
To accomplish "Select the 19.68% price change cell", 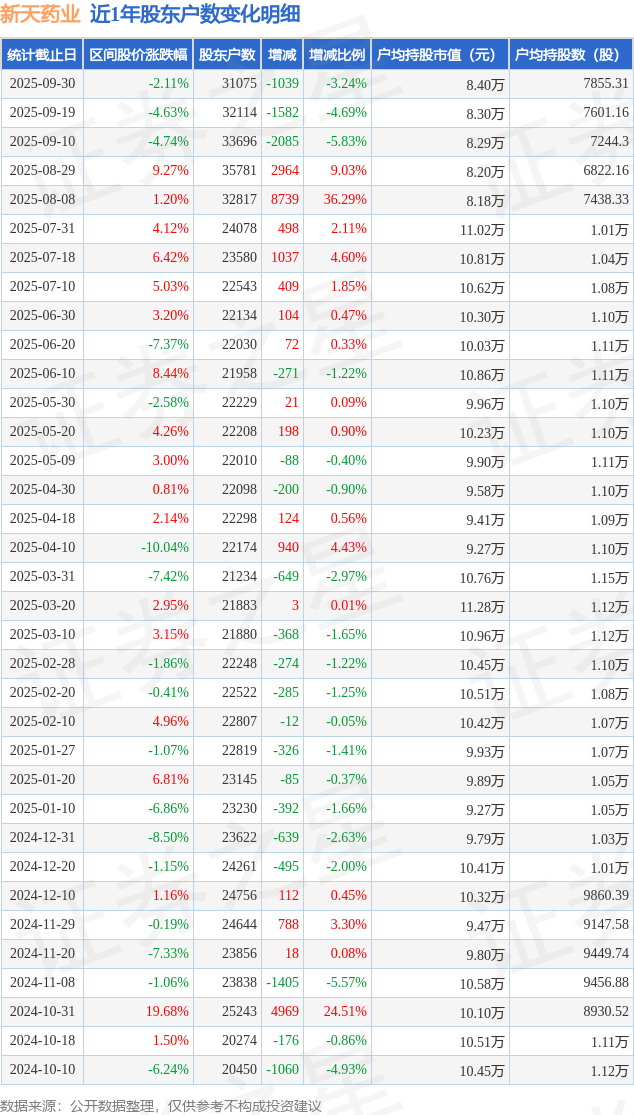I will tap(167, 1012).
